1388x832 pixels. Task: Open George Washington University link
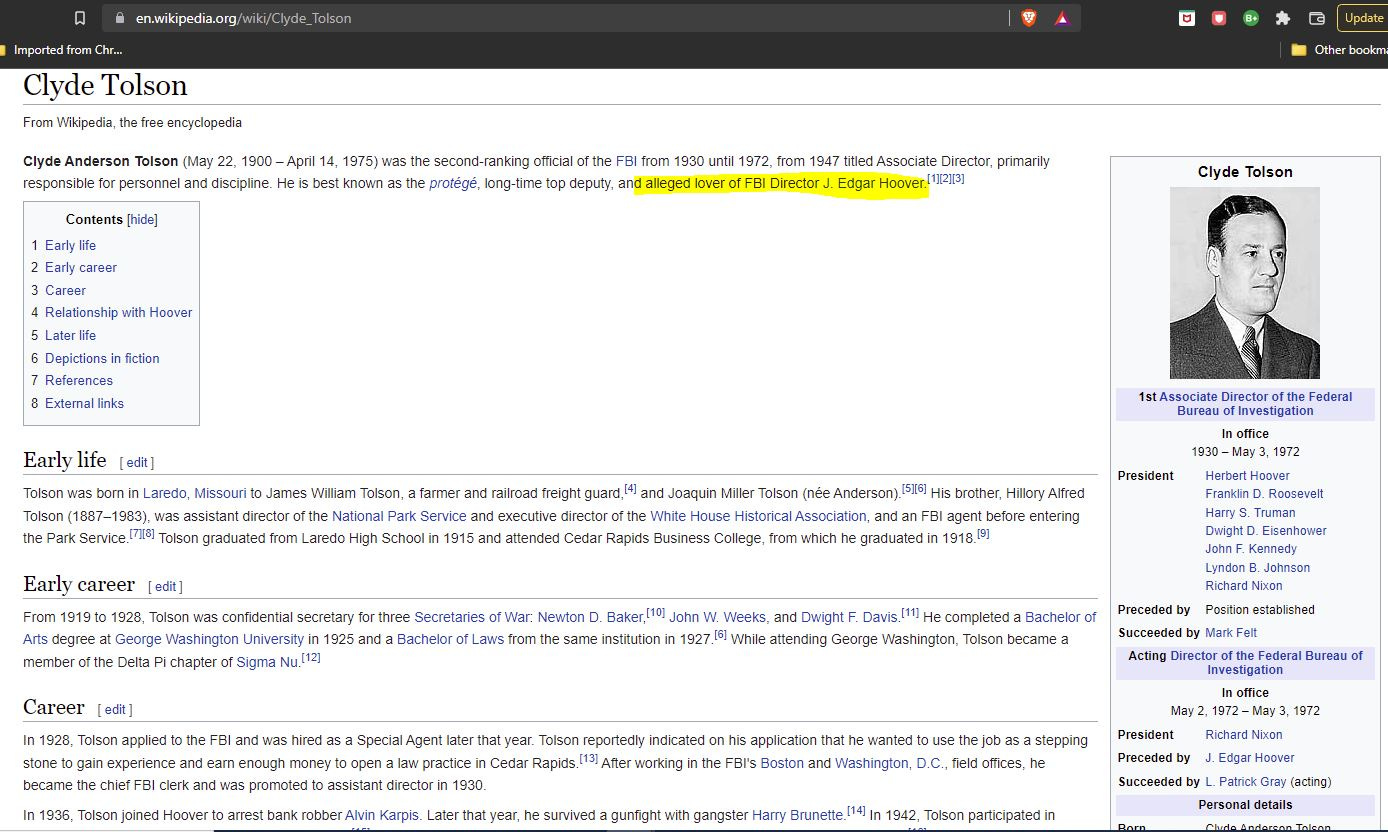209,639
